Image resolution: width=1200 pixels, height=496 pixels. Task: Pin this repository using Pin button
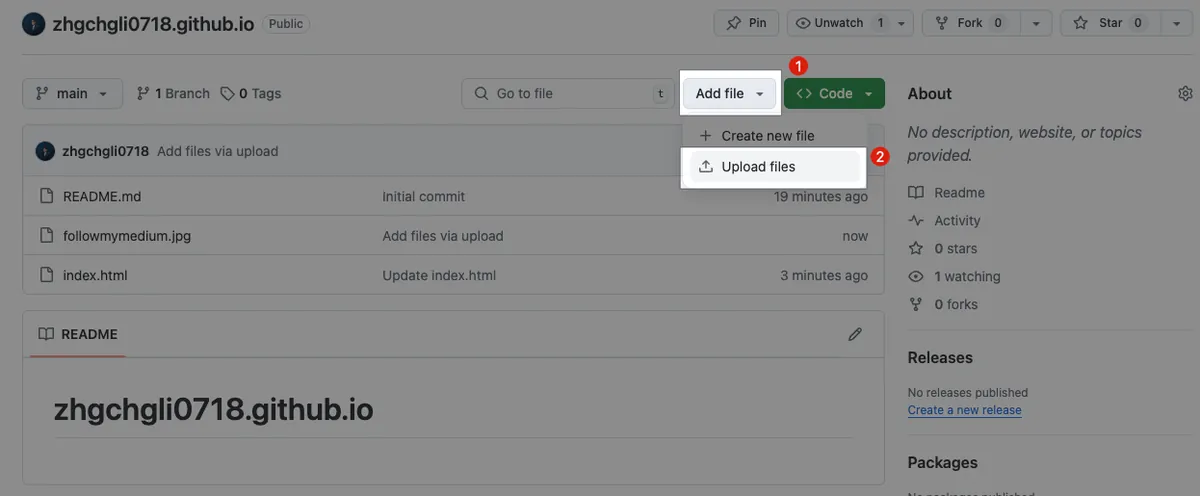(x=747, y=23)
